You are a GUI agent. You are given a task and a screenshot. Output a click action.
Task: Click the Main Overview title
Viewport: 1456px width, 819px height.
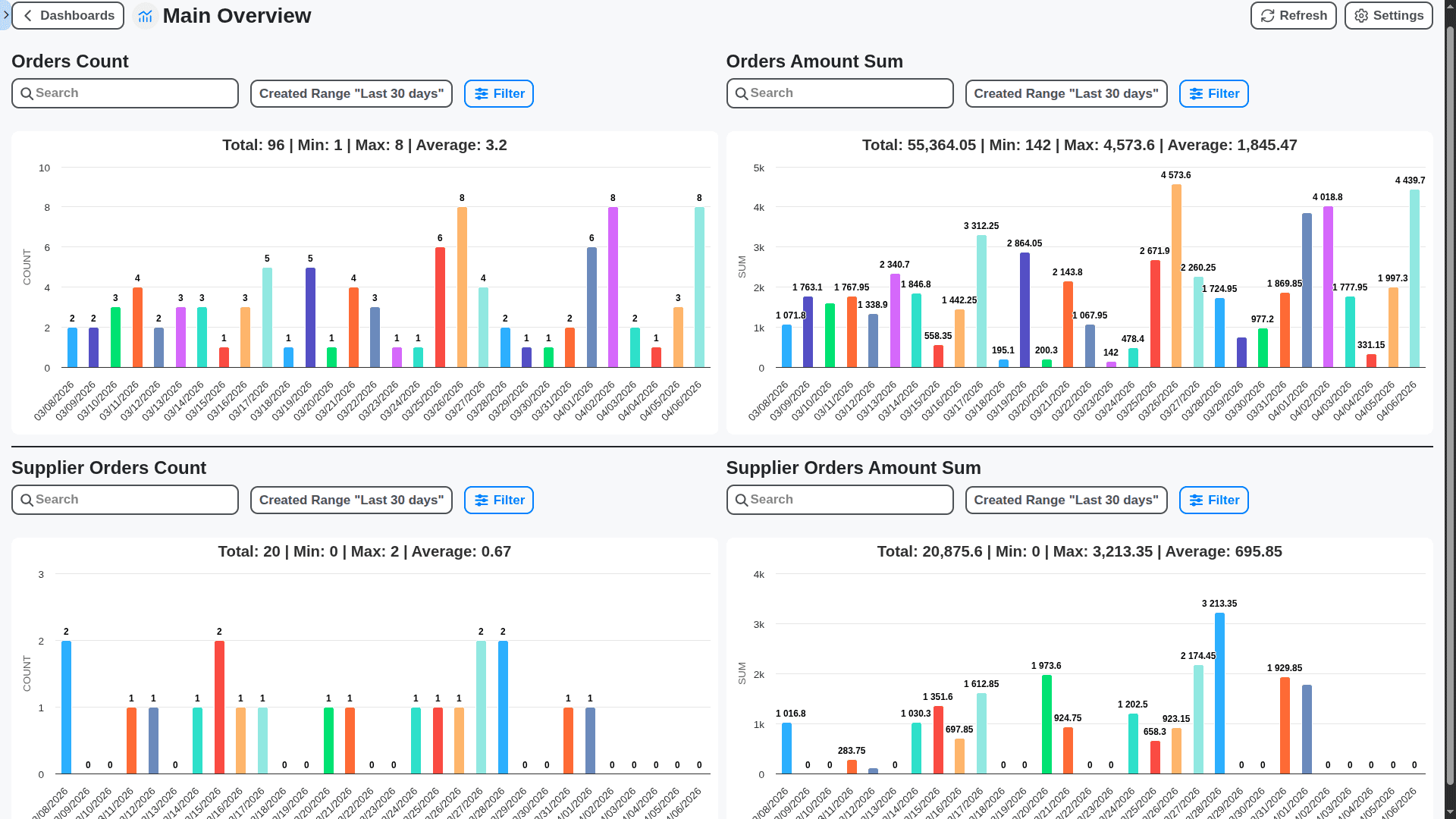pyautogui.click(x=237, y=15)
